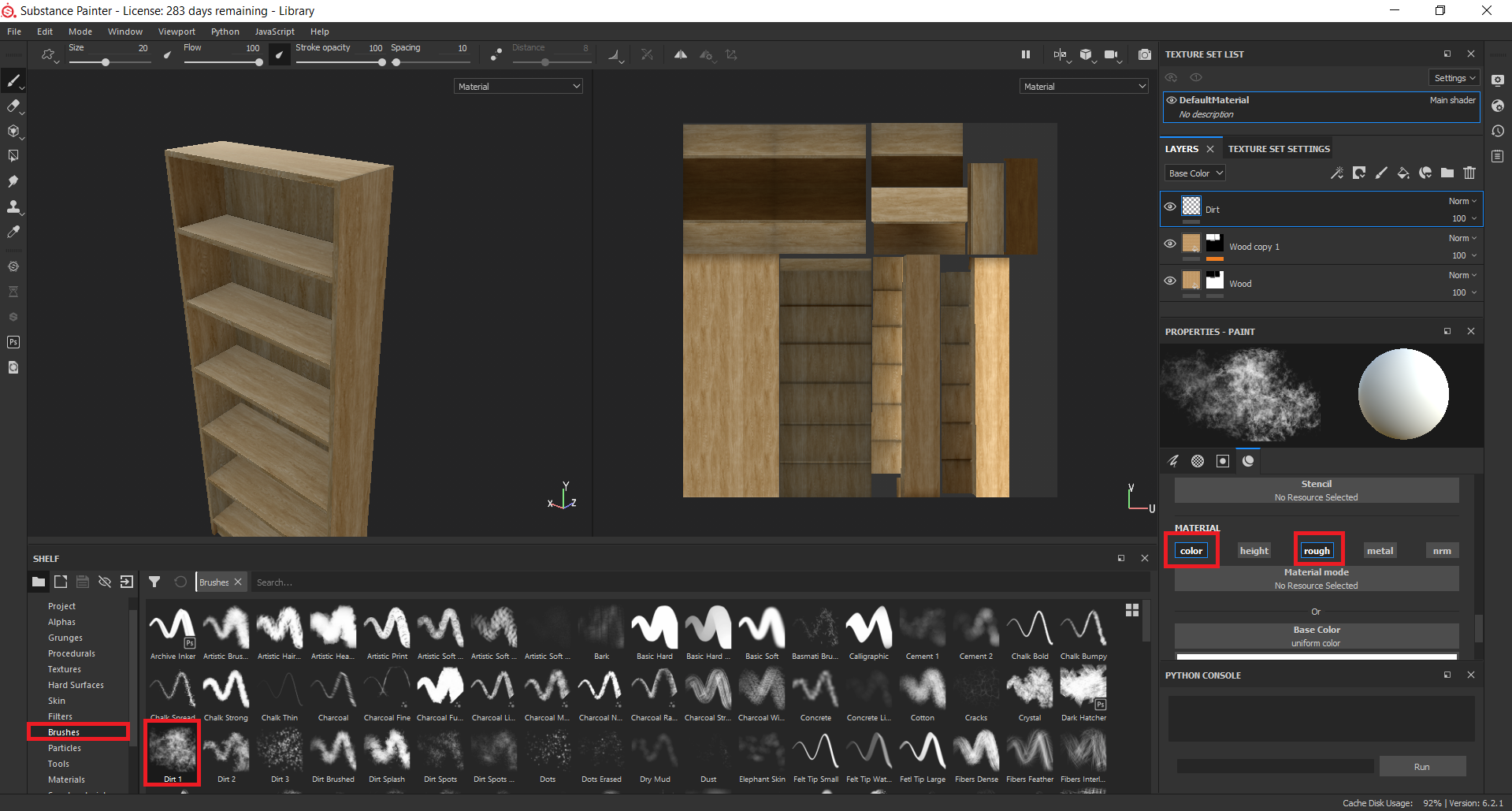Change the Dirt layer blend mode
This screenshot has height=811, width=1512.
point(1462,201)
